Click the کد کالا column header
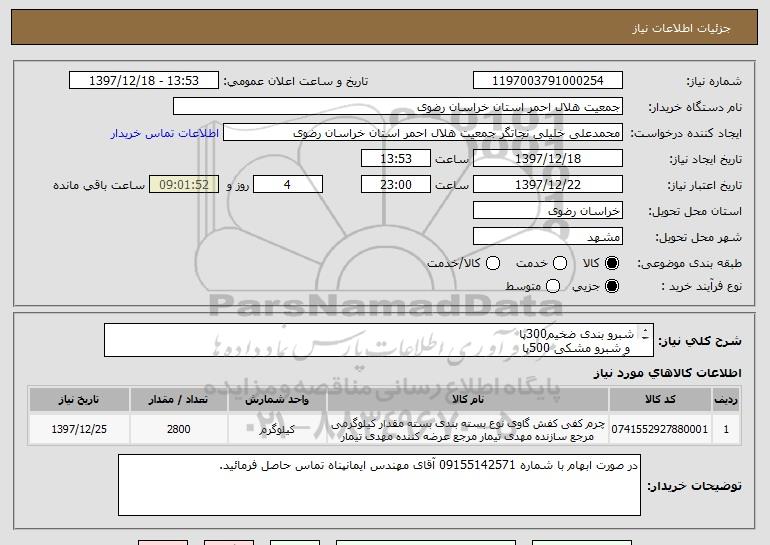Image resolution: width=770 pixels, height=545 pixels. (660, 400)
